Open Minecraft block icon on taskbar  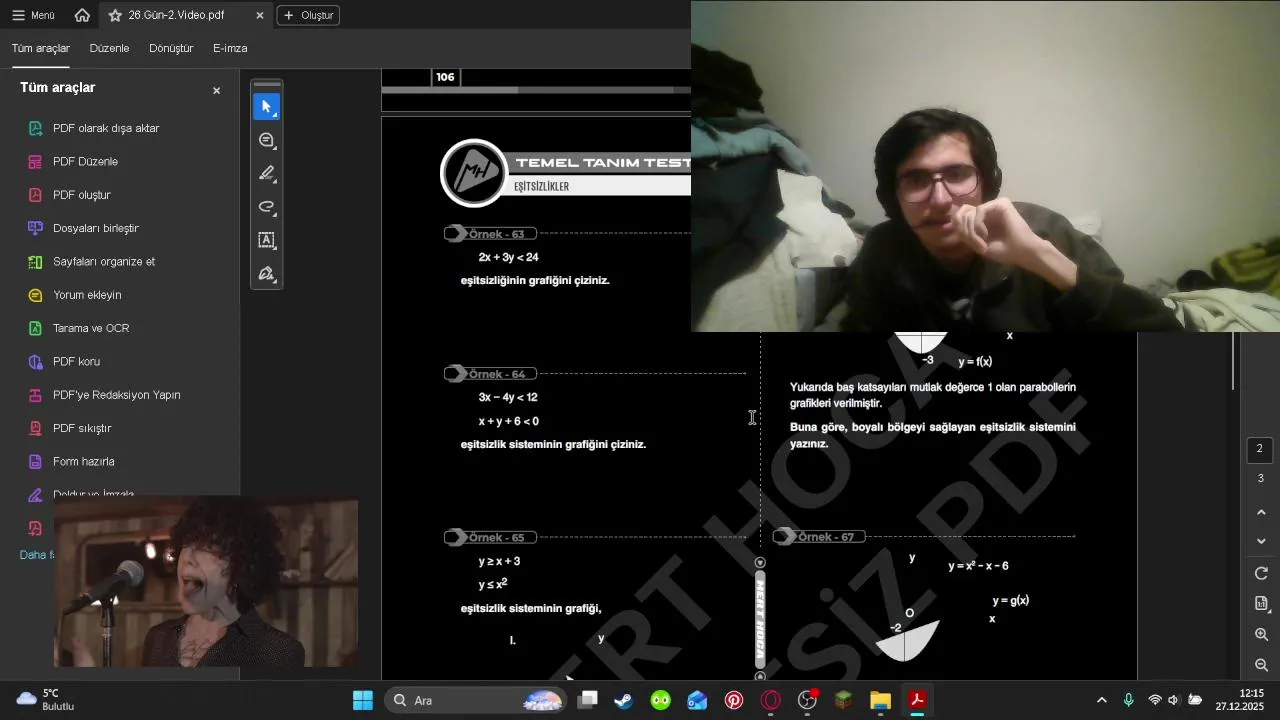click(844, 700)
